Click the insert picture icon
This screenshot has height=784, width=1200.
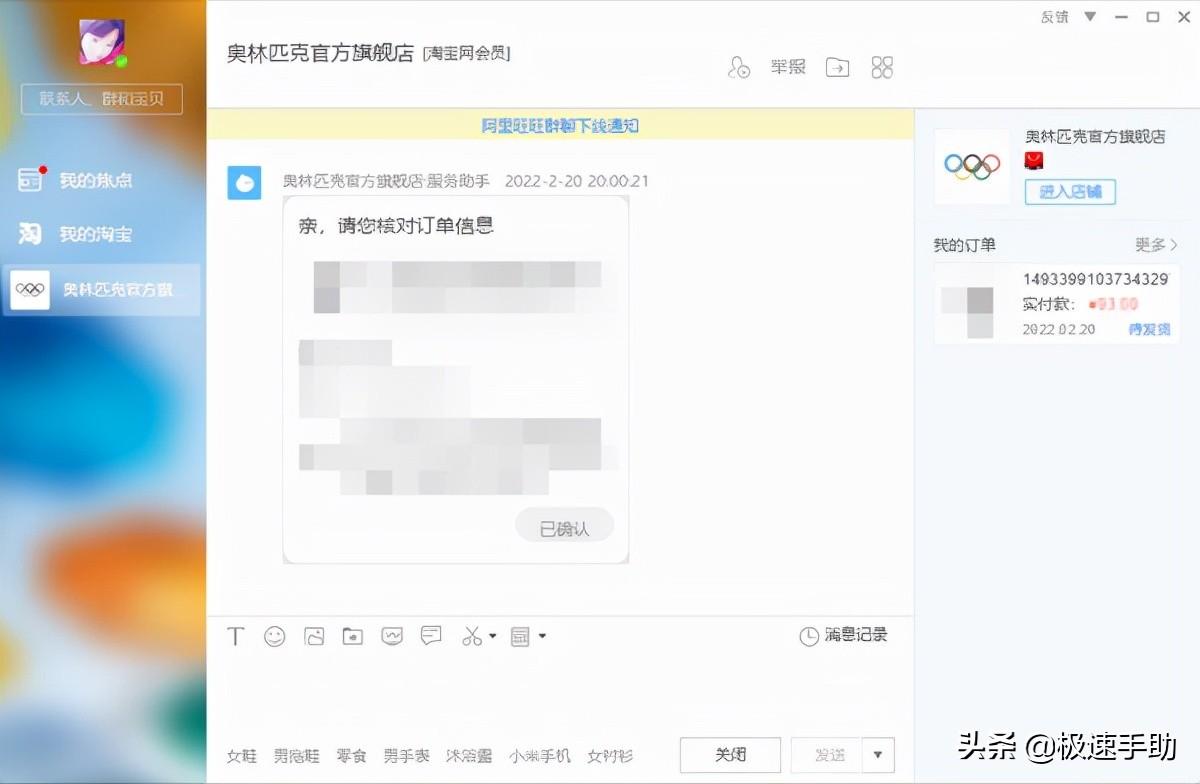(x=314, y=636)
